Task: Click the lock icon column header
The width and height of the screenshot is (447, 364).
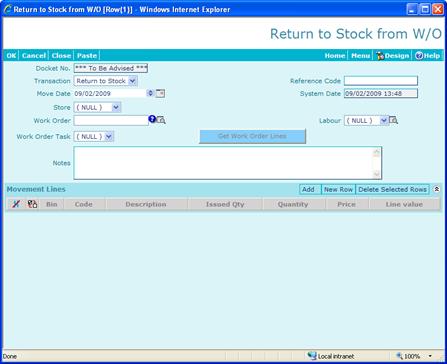Action: (32, 204)
